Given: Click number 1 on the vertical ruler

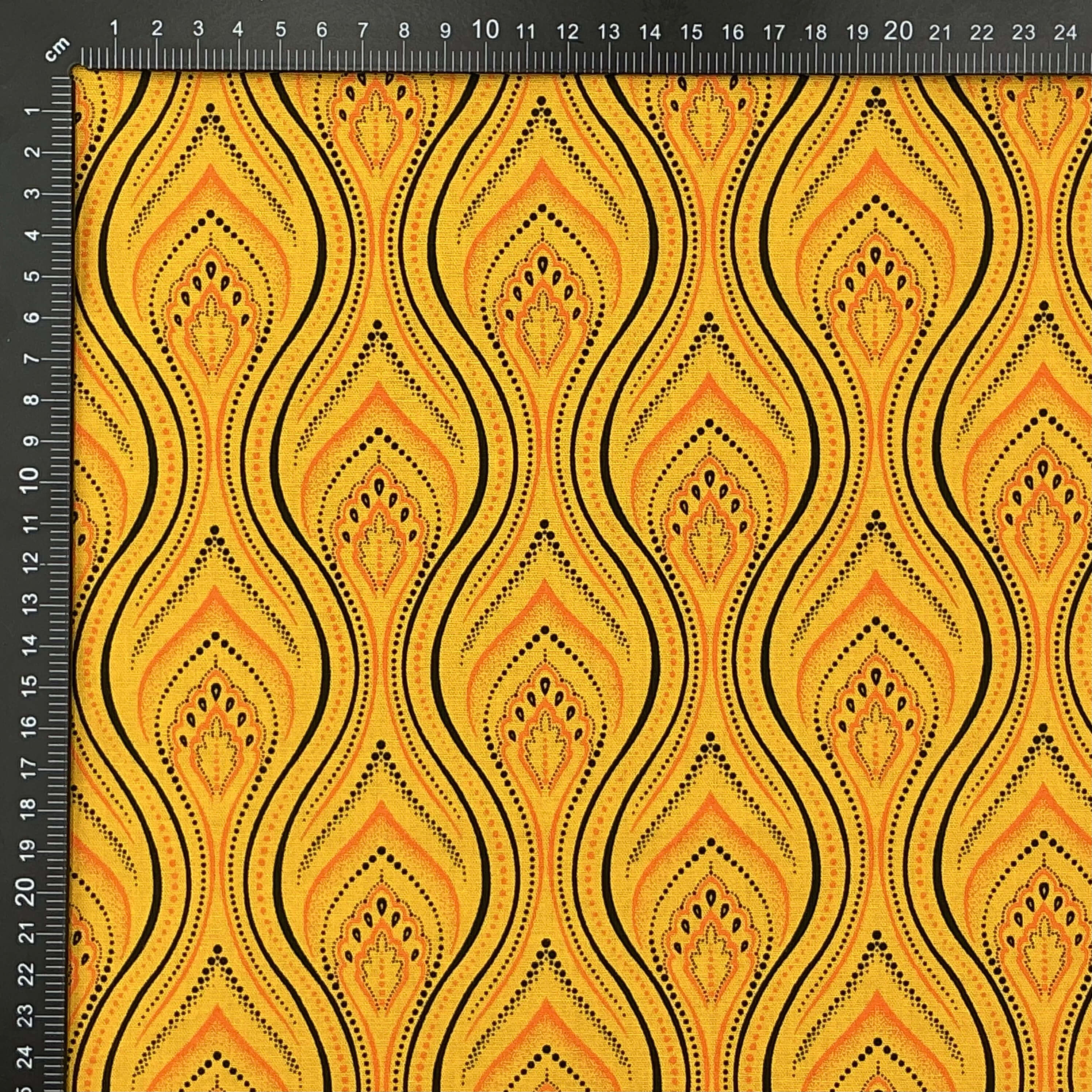Looking at the screenshot, I should coord(33,110).
